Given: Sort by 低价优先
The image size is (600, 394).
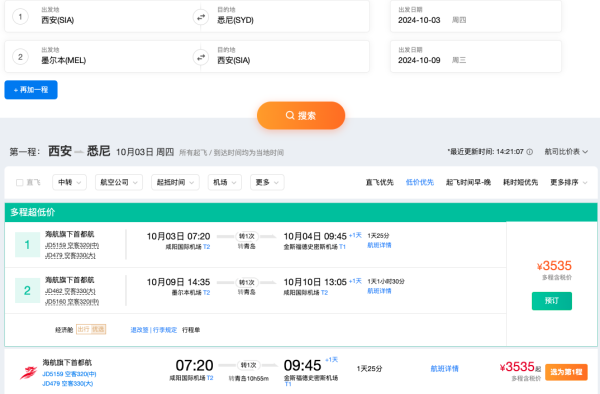Looking at the screenshot, I should pyautogui.click(x=420, y=182).
